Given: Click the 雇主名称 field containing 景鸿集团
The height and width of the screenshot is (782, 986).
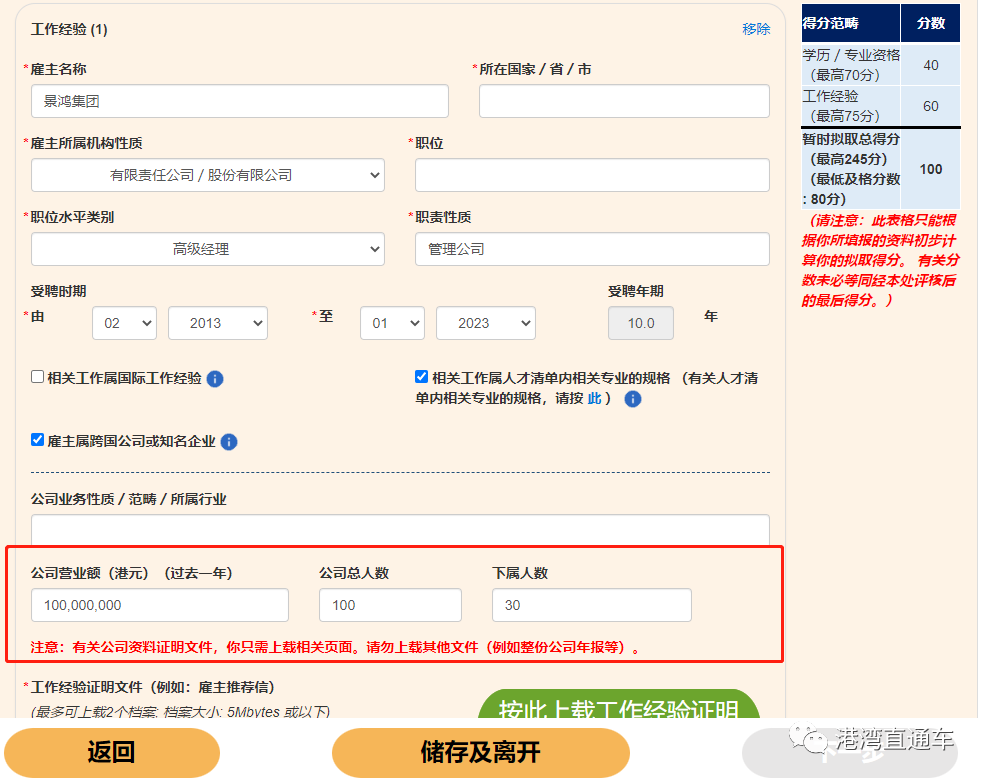Looking at the screenshot, I should coord(238,101).
